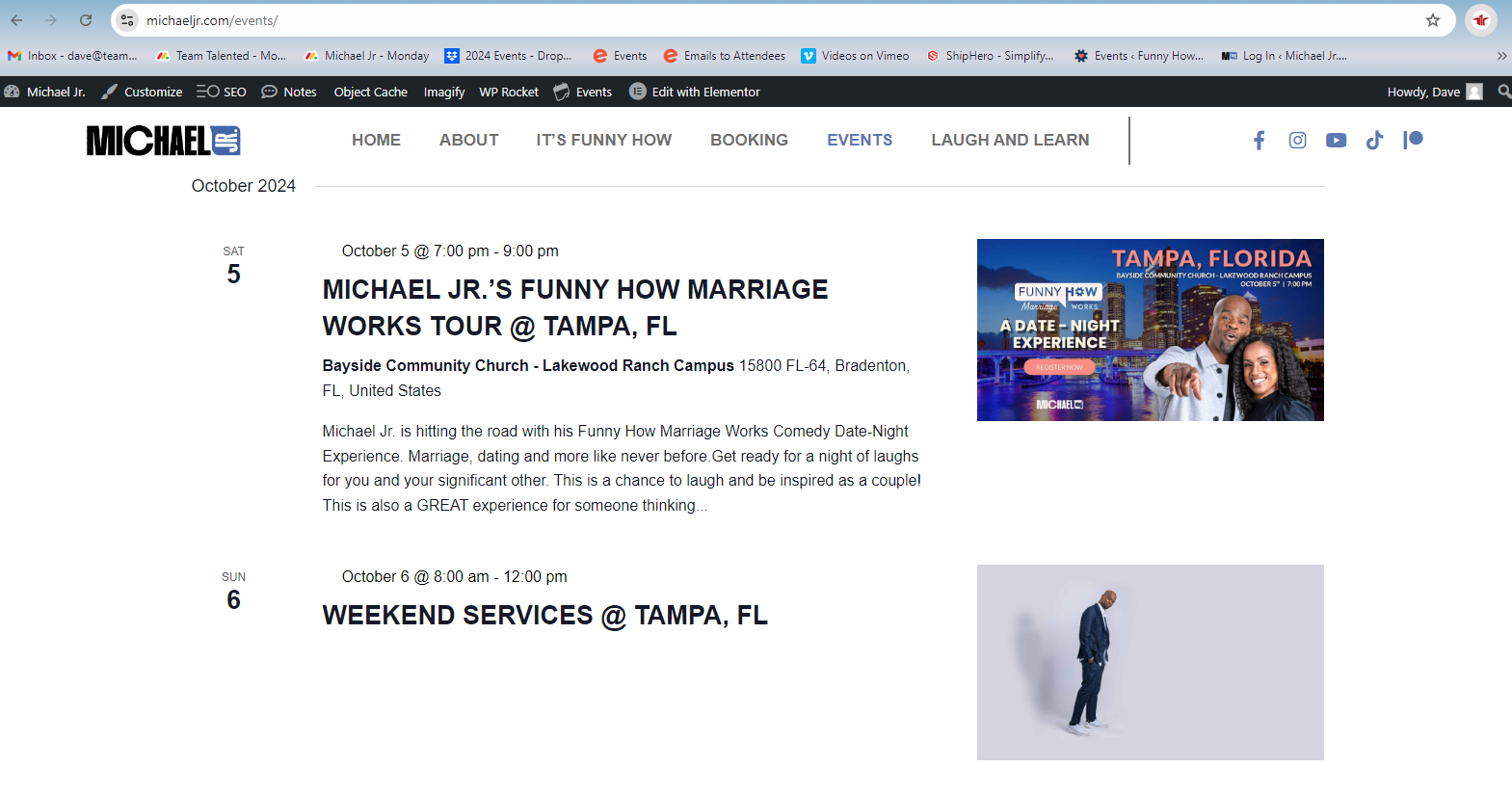Go to the HOME page
The height and width of the screenshot is (793, 1512).
point(376,140)
